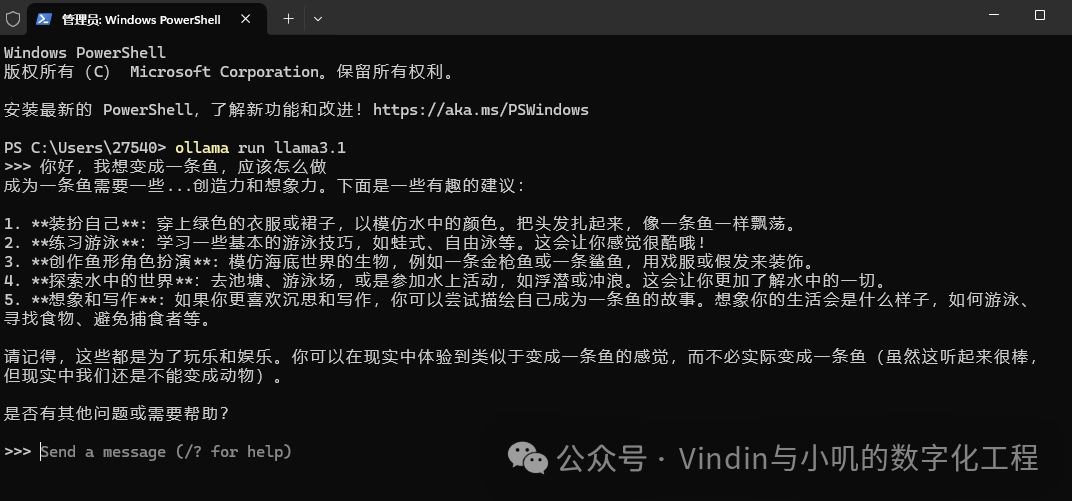1072x501 pixels.
Task: Click the 是否有其他问题或需要帮助 line
Action: click(x=117, y=414)
